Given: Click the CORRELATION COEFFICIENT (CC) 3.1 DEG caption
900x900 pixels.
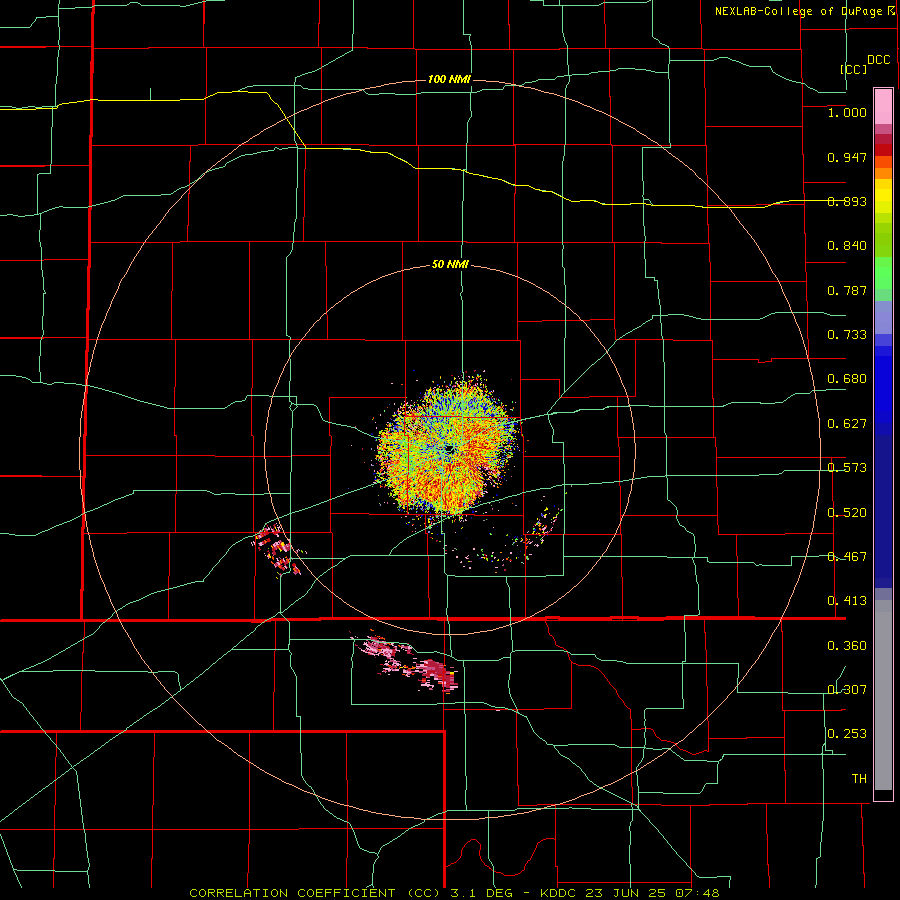Looking at the screenshot, I should point(351,893).
